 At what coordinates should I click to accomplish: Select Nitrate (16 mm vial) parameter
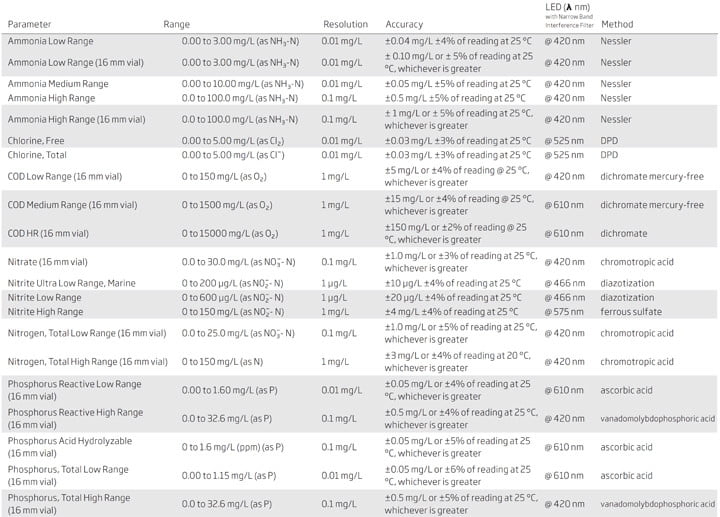(47, 262)
